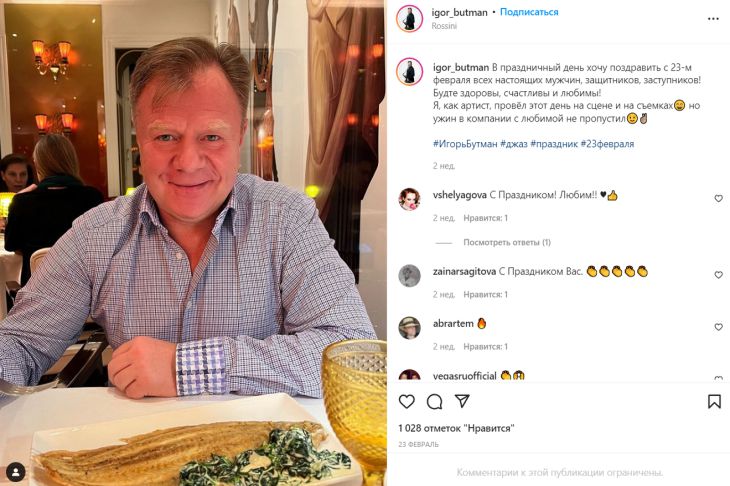The height and width of the screenshot is (486, 730).
Task: Like the post with heart icon
Action: click(406, 401)
